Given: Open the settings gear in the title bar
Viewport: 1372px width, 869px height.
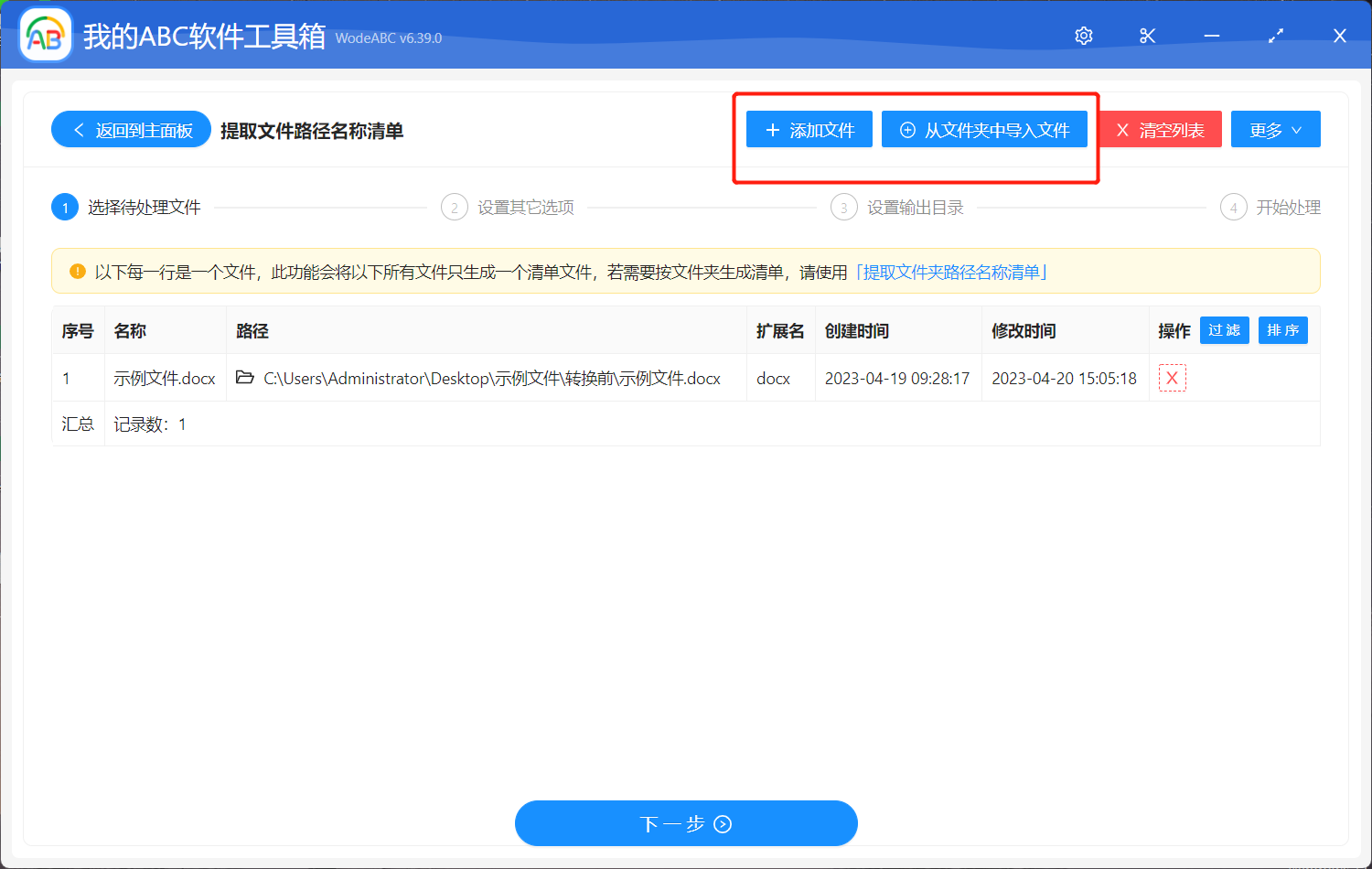Looking at the screenshot, I should click(1083, 35).
